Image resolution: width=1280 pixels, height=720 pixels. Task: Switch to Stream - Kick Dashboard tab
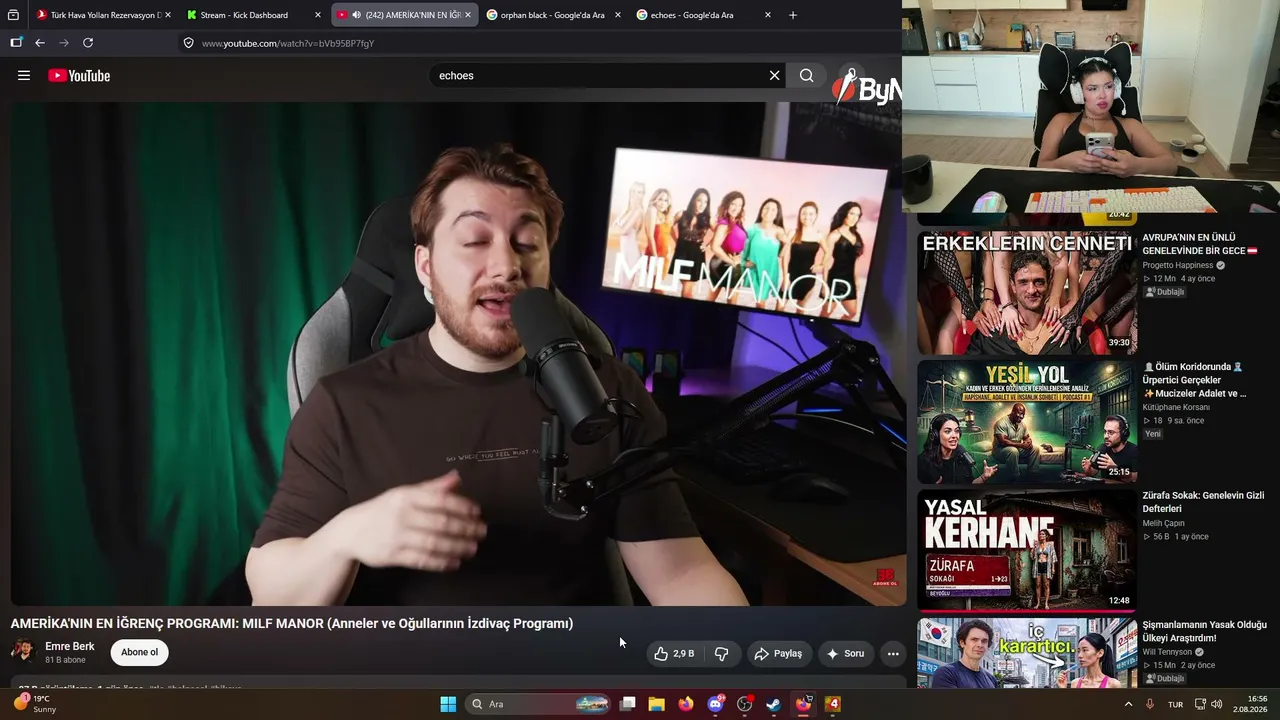click(x=252, y=15)
